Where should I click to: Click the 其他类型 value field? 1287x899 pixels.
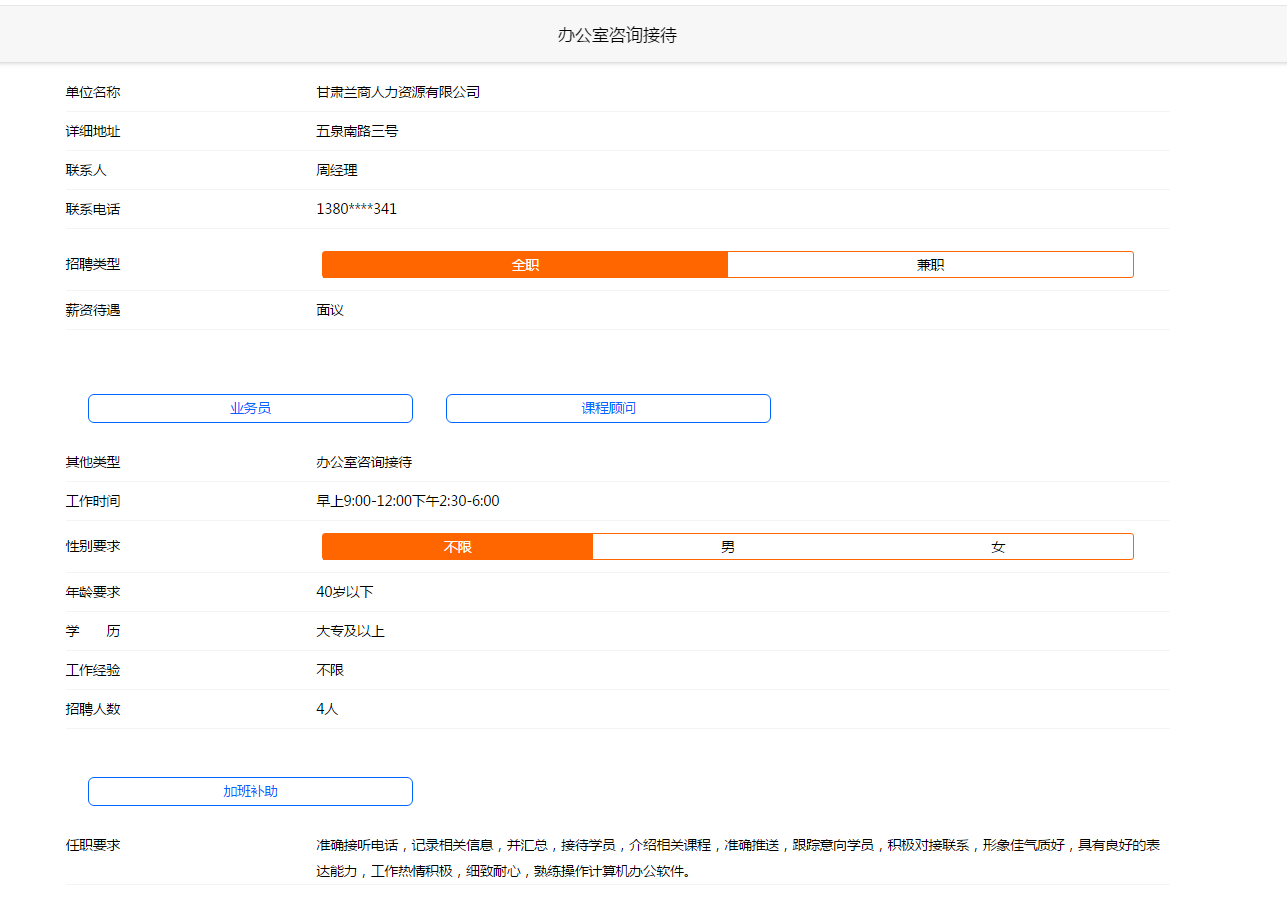point(364,462)
